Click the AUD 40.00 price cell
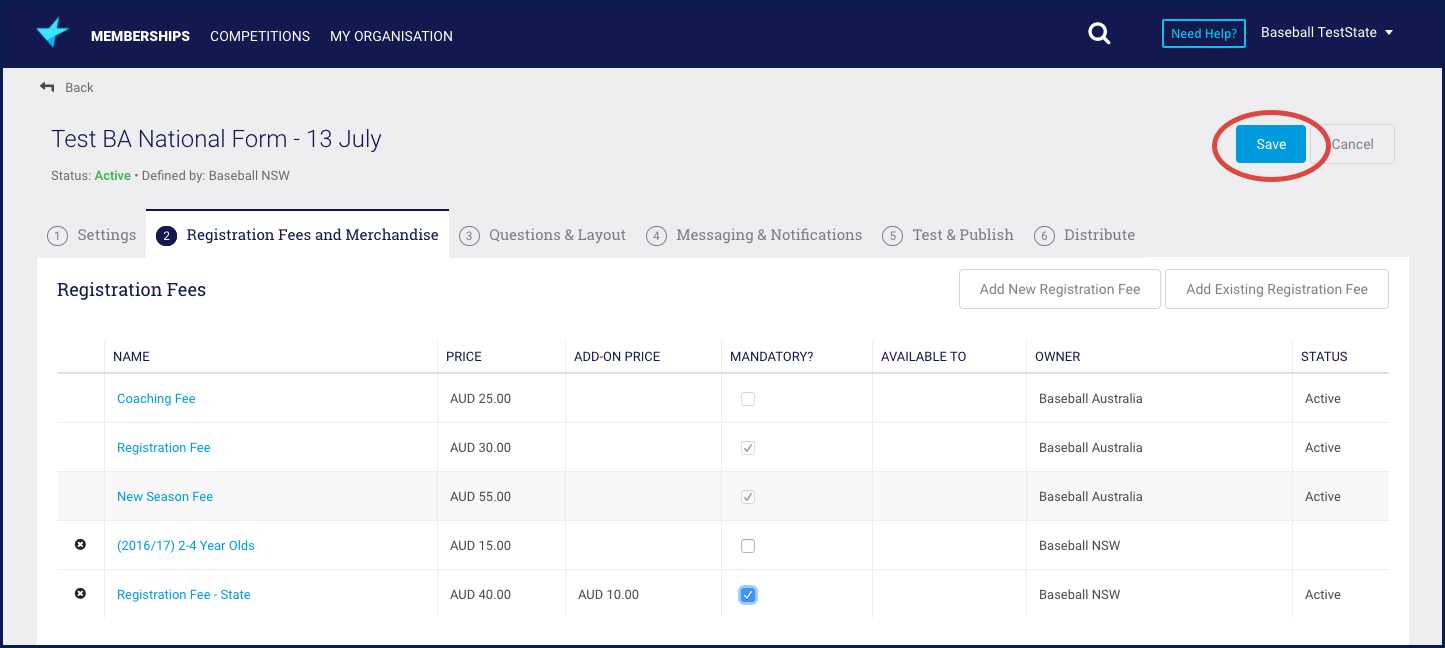1445x648 pixels. (480, 594)
